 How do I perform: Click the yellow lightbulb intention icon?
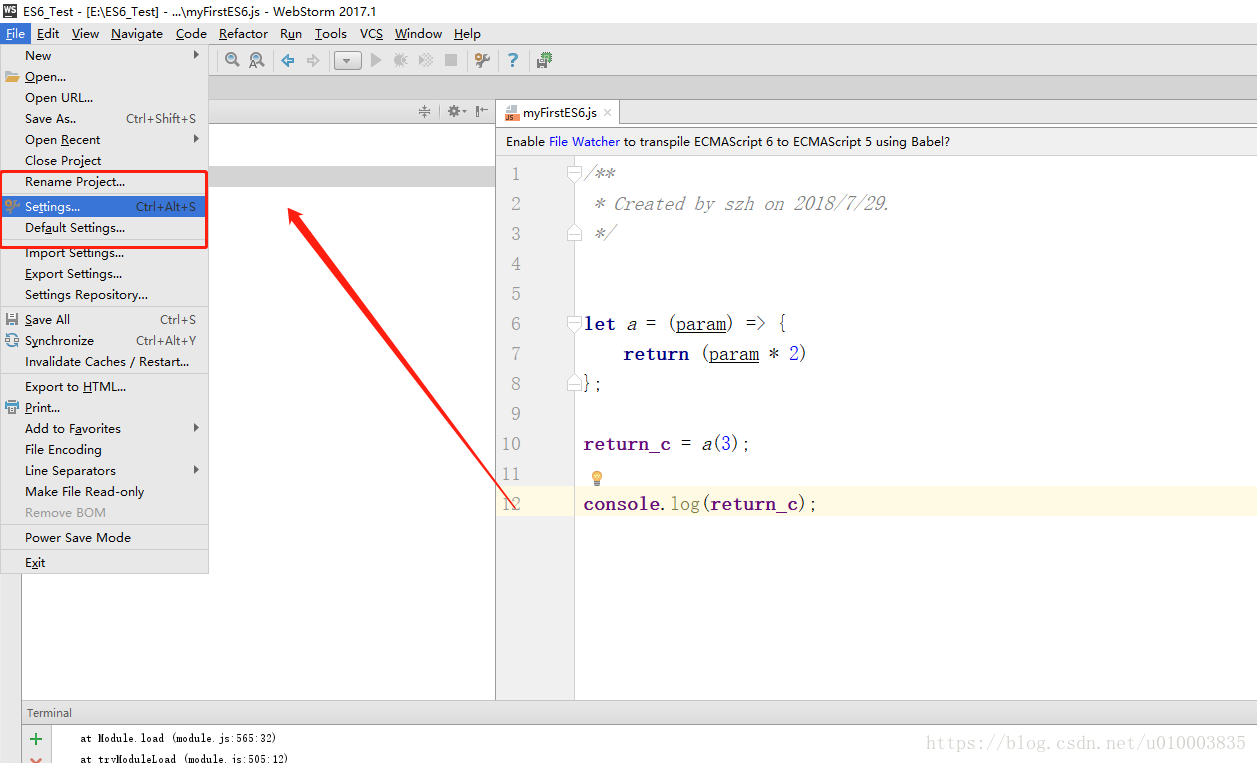point(597,478)
